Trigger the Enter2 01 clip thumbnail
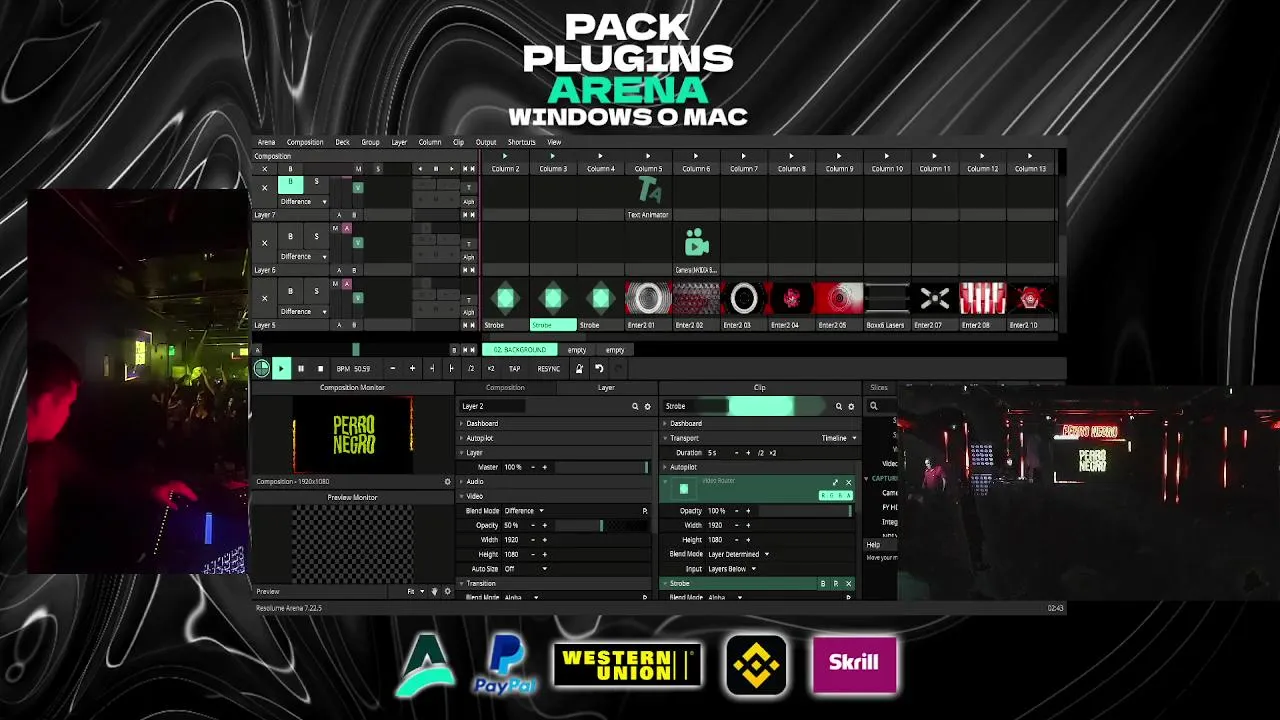Viewport: 1280px width, 720px height. coord(648,298)
